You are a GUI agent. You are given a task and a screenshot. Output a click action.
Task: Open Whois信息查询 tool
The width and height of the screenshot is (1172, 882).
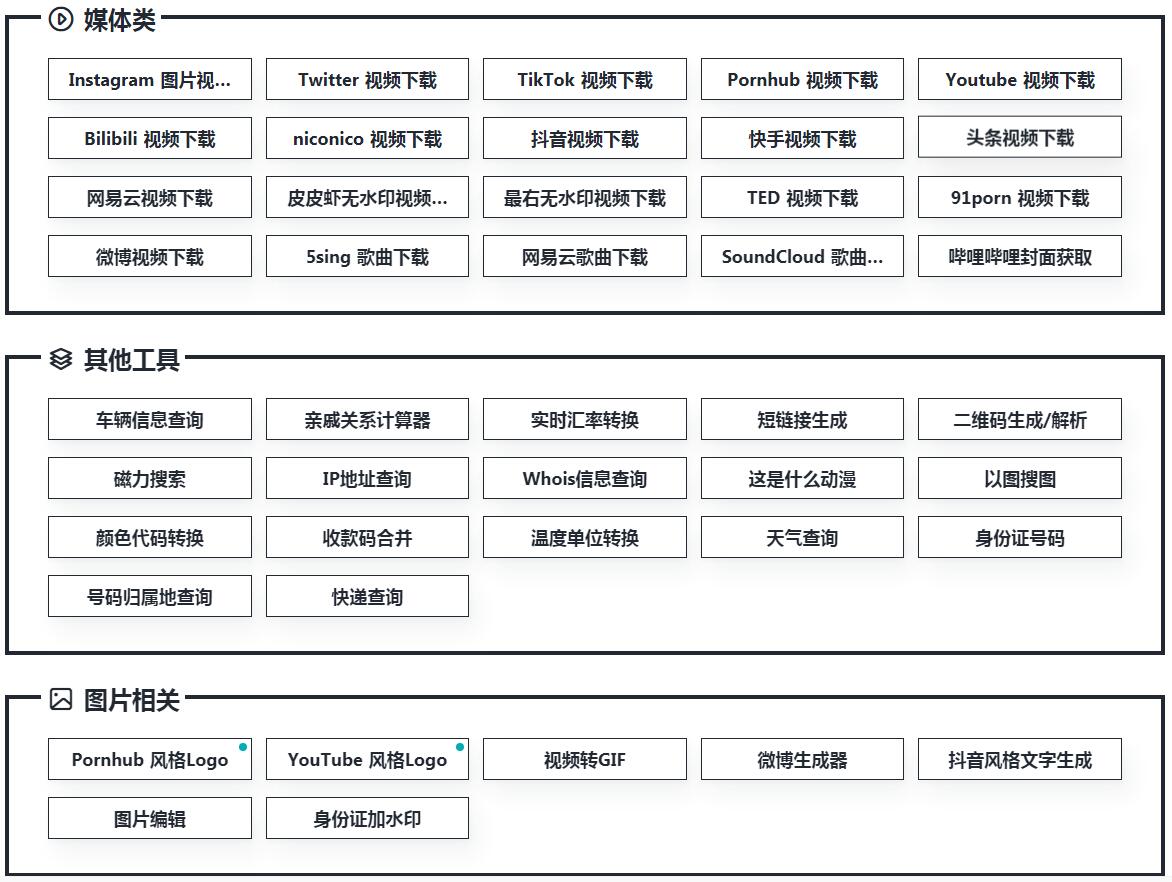click(584, 479)
